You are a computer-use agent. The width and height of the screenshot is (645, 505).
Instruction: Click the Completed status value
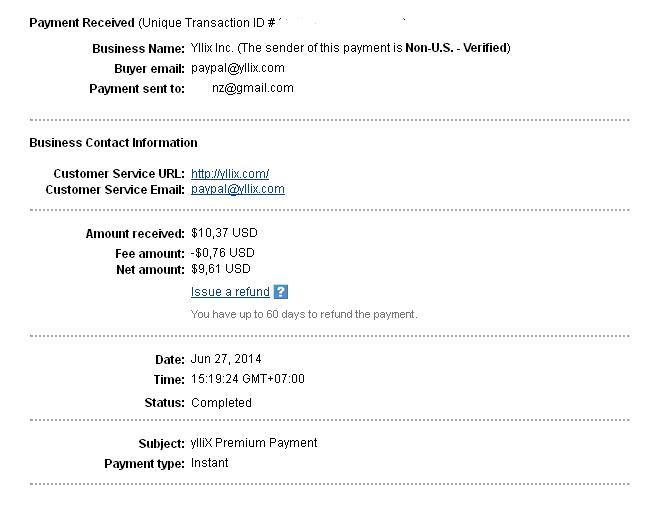[221, 403]
